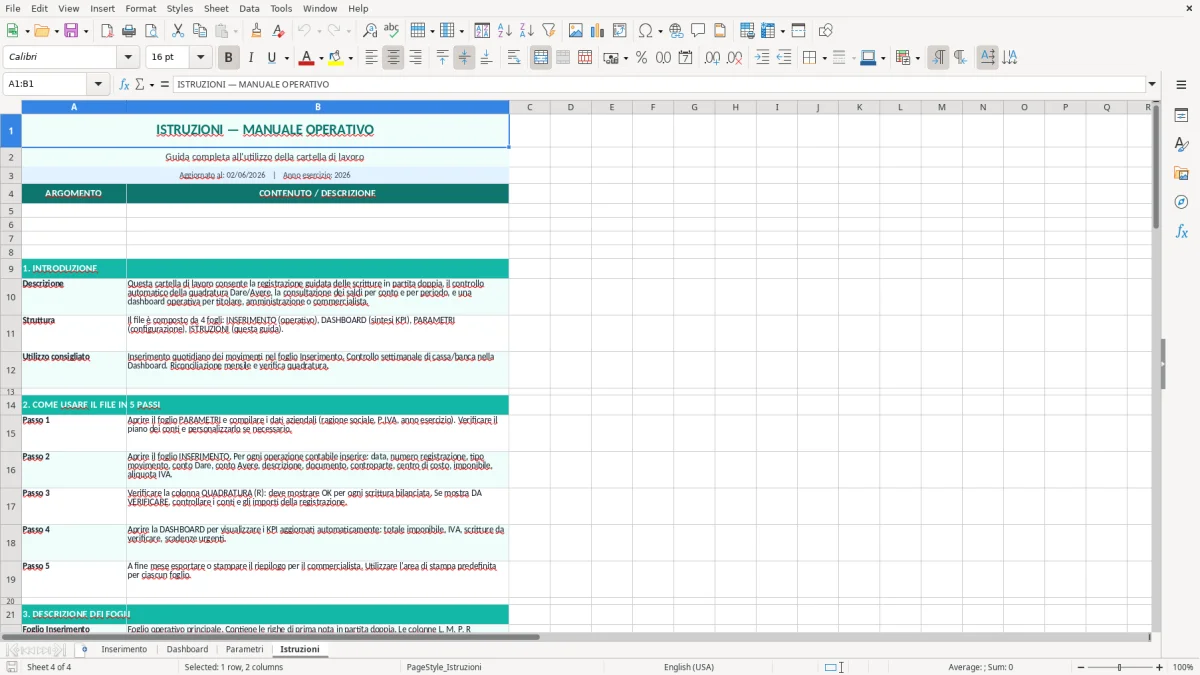
Task: Open the sidebar Navigator compass icon
Action: (1181, 202)
